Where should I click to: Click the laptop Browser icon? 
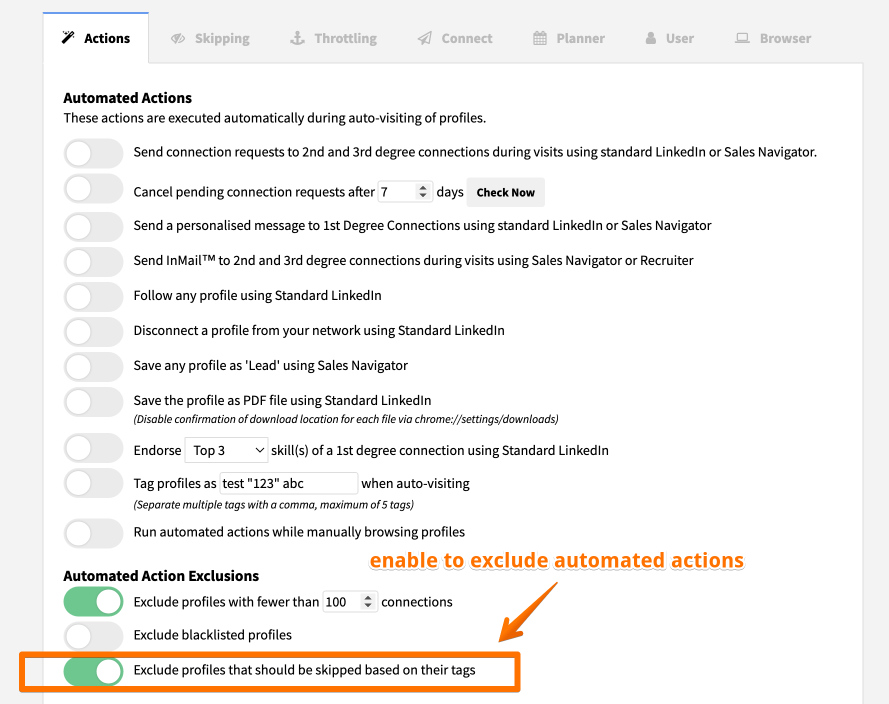pyautogui.click(x=742, y=38)
